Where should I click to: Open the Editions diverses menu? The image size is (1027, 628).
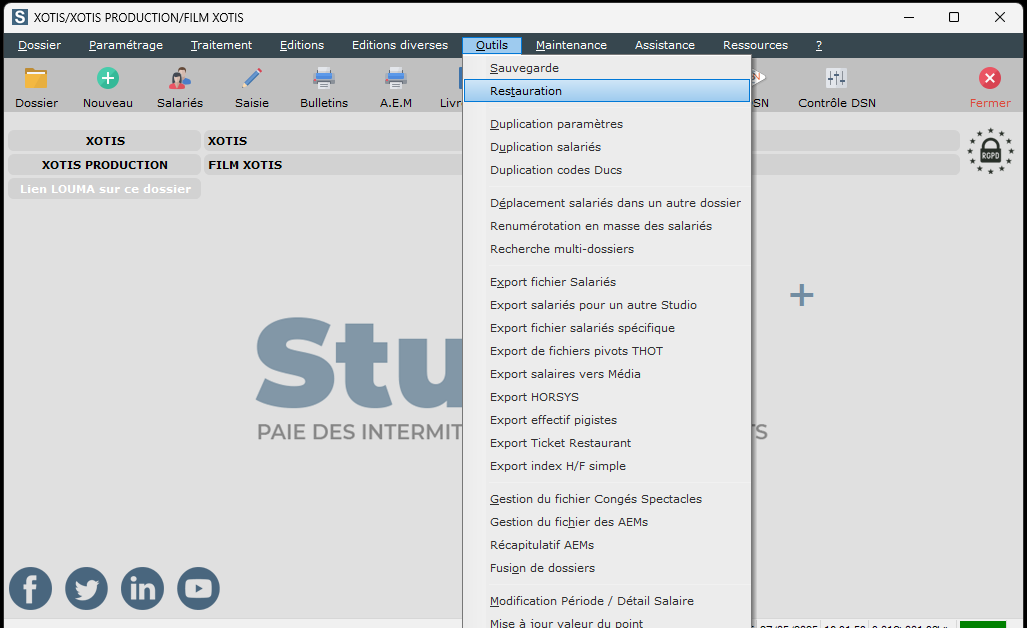click(400, 45)
